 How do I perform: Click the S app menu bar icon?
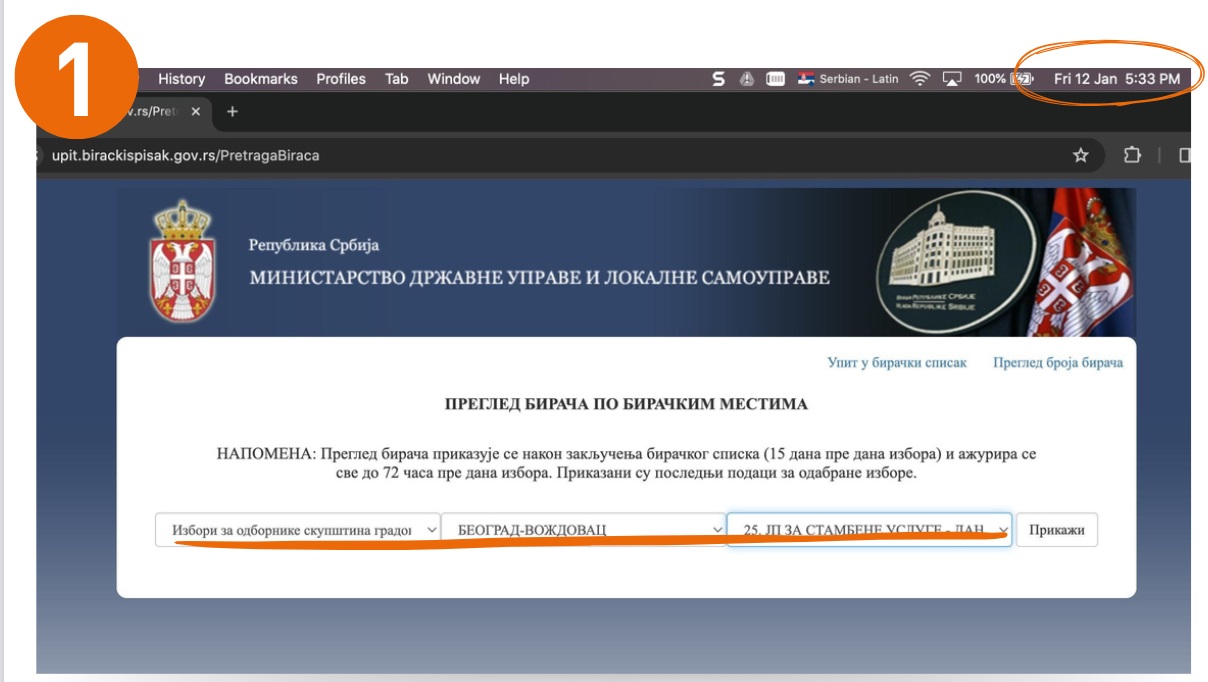718,79
